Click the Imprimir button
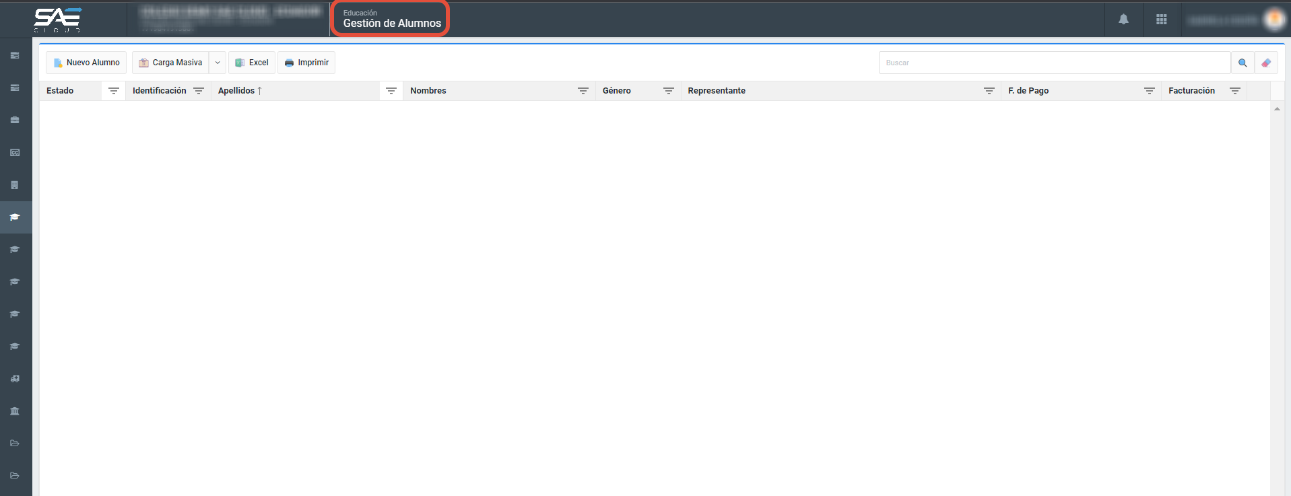The height and width of the screenshot is (496, 1291). pos(307,63)
